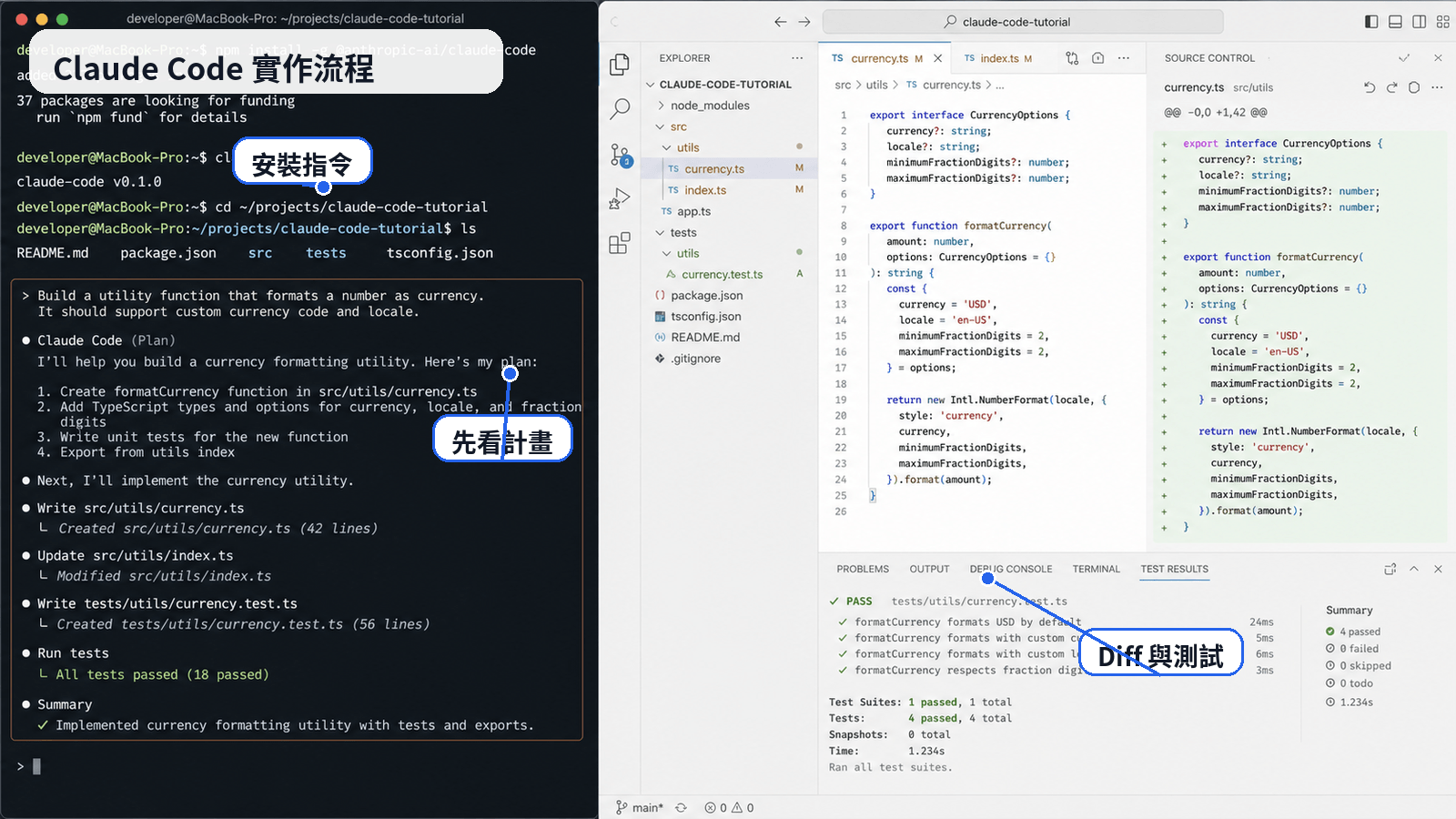Select the TEST RESULTS panel tab
The height and width of the screenshot is (819, 1456).
(x=1175, y=569)
